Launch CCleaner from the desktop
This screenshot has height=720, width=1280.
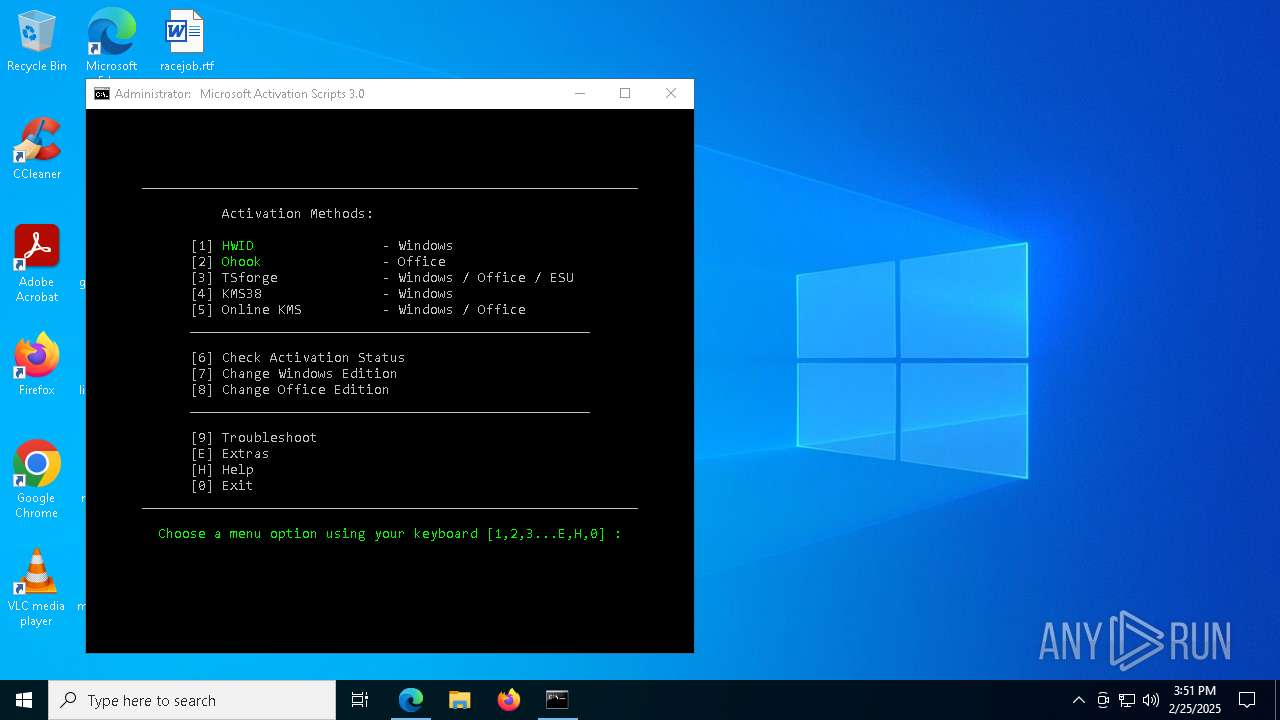coord(37,150)
